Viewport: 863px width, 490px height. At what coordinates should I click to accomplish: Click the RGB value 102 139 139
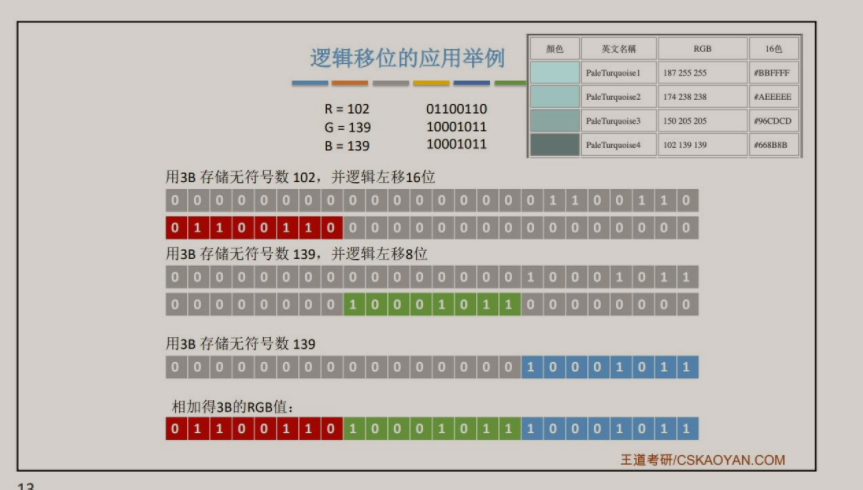[685, 145]
